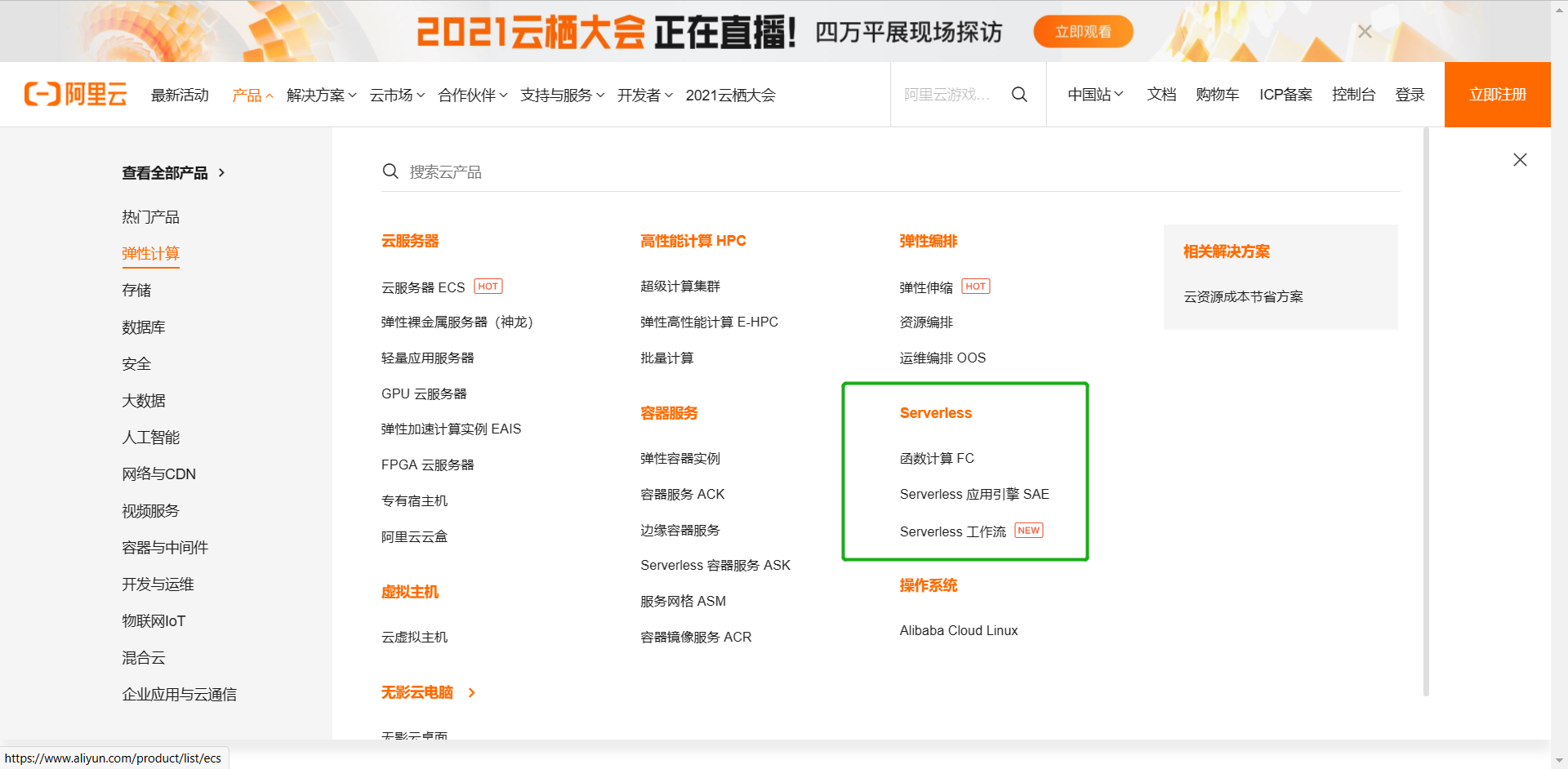
Task: Click the 立即注册 button
Action: click(1498, 95)
